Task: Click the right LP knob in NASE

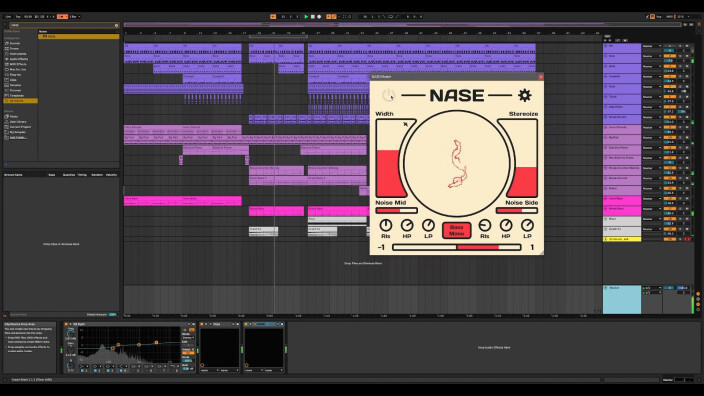Action: click(527, 225)
